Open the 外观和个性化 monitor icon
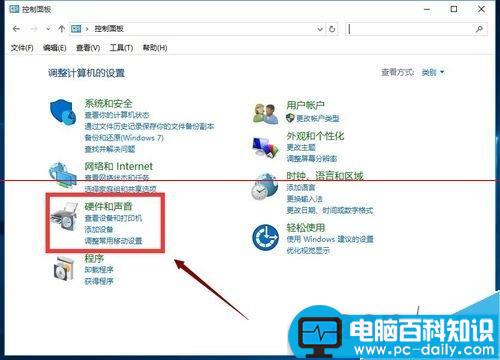Viewport: 500px width, 360px height. point(265,147)
